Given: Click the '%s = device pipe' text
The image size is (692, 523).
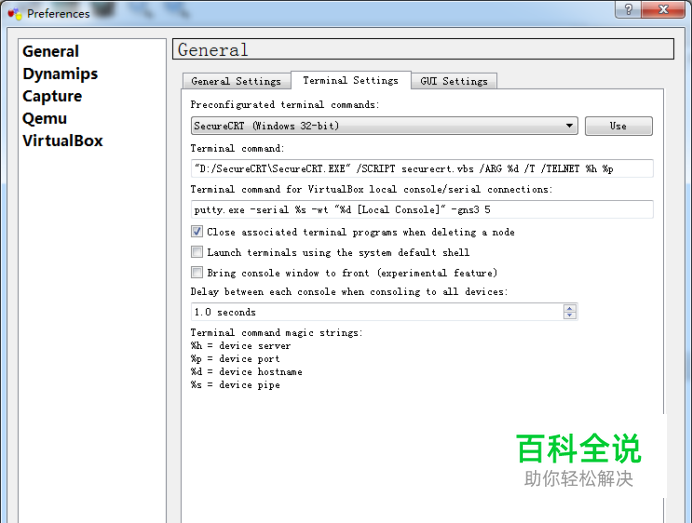Looking at the screenshot, I should tap(235, 385).
